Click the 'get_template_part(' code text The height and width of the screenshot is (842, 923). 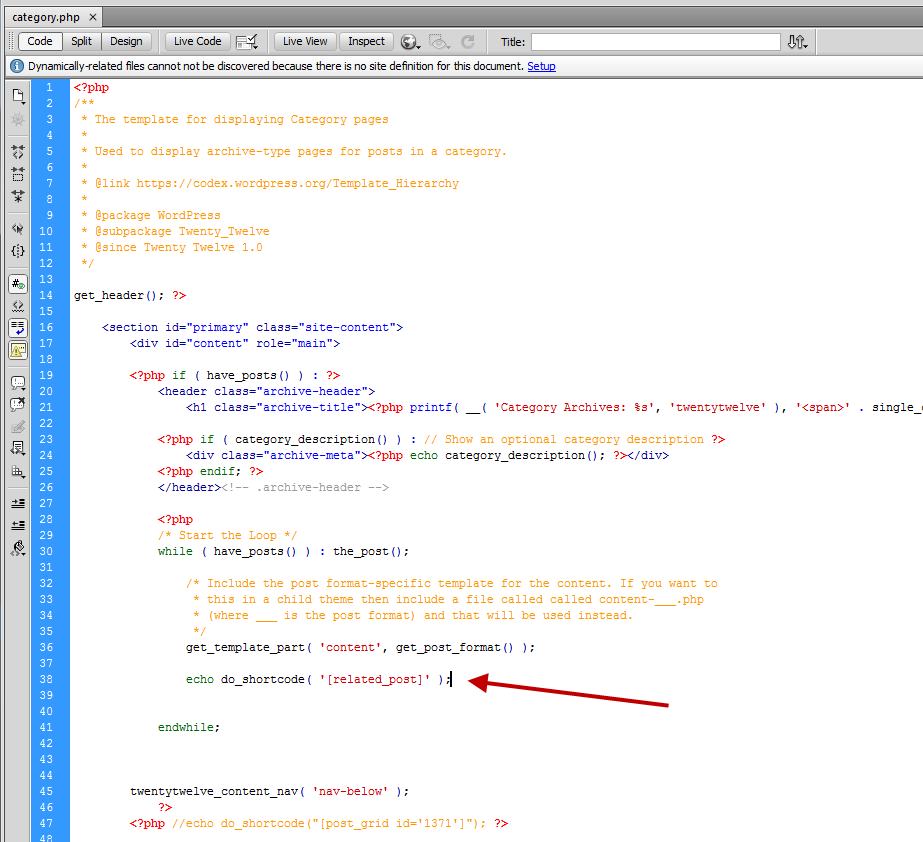coord(248,647)
